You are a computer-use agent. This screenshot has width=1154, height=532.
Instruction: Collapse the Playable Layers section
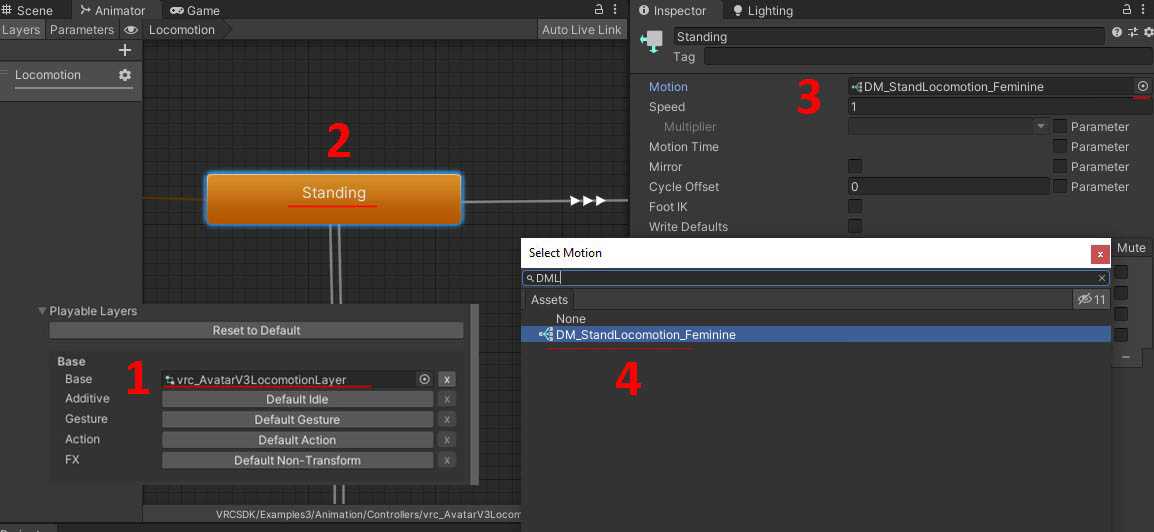(x=43, y=311)
